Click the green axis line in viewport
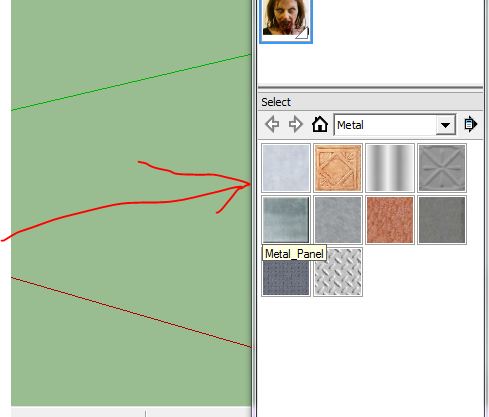 coord(131,82)
